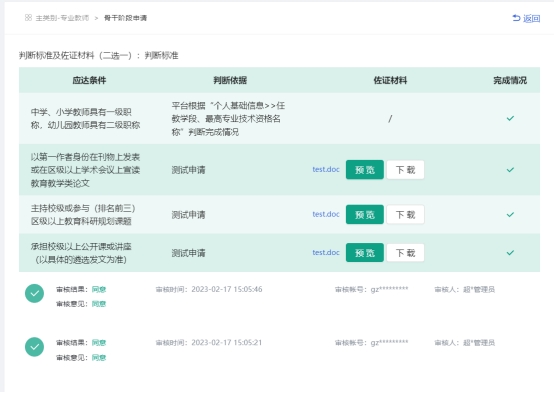Image resolution: width=554 pixels, height=393 pixels.
Task: Click the 以第一作者身份在刊物上发表 condition cell
Action: pos(86,170)
